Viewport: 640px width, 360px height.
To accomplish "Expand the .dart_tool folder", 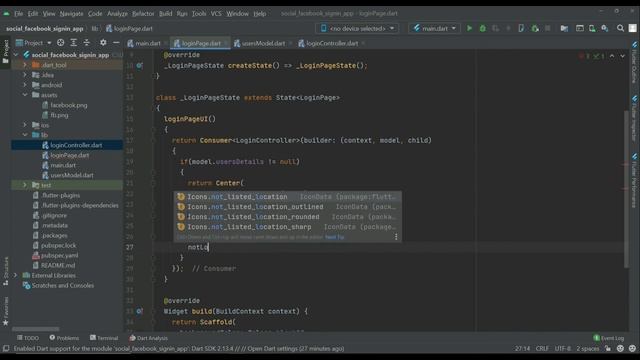I will pos(24,65).
